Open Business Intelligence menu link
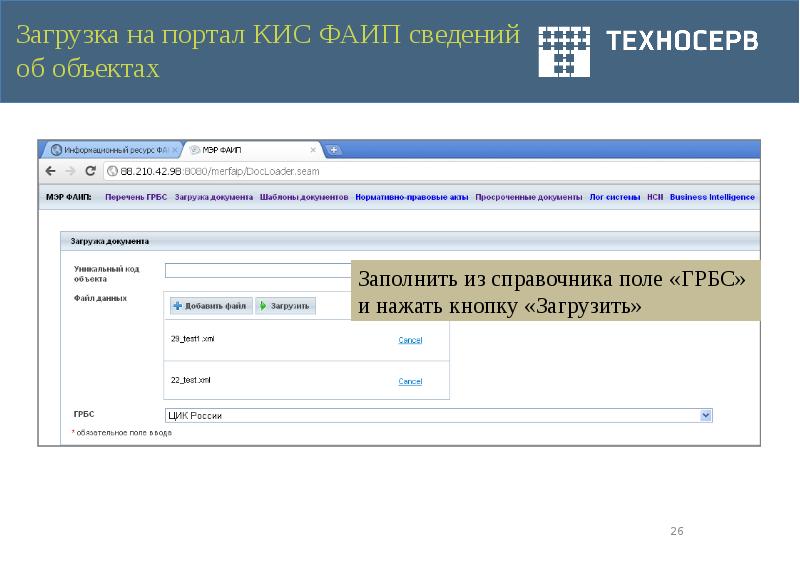The image size is (800, 568). (x=712, y=198)
